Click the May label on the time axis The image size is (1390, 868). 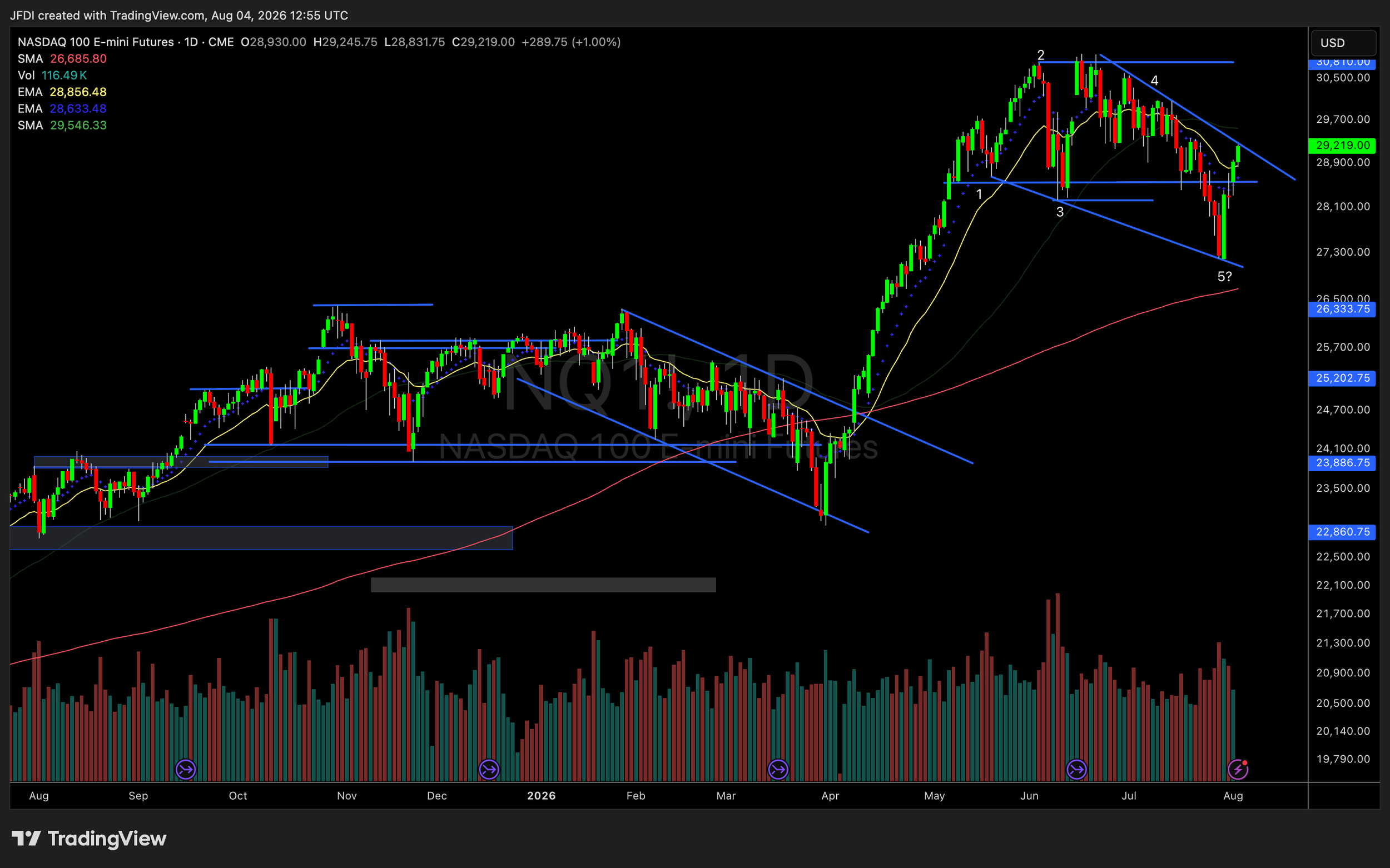[935, 796]
